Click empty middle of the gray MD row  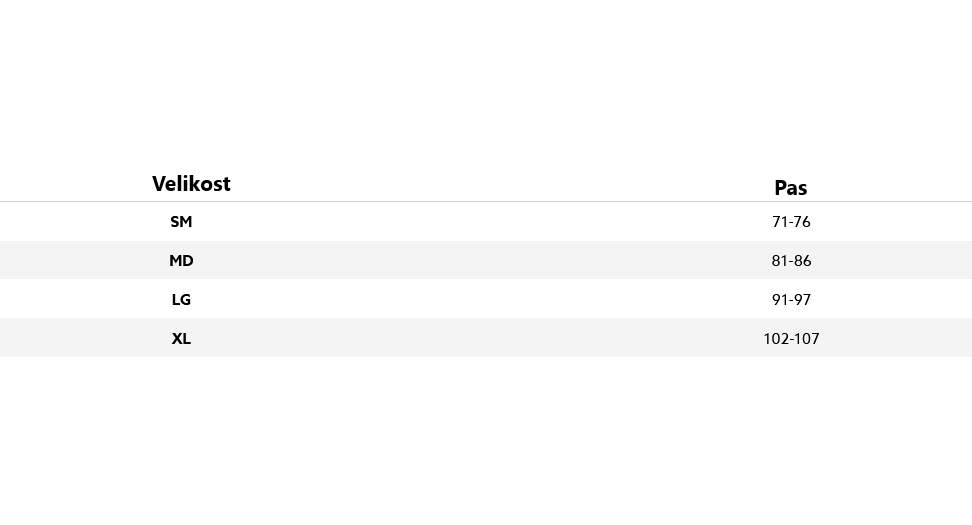[486, 260]
